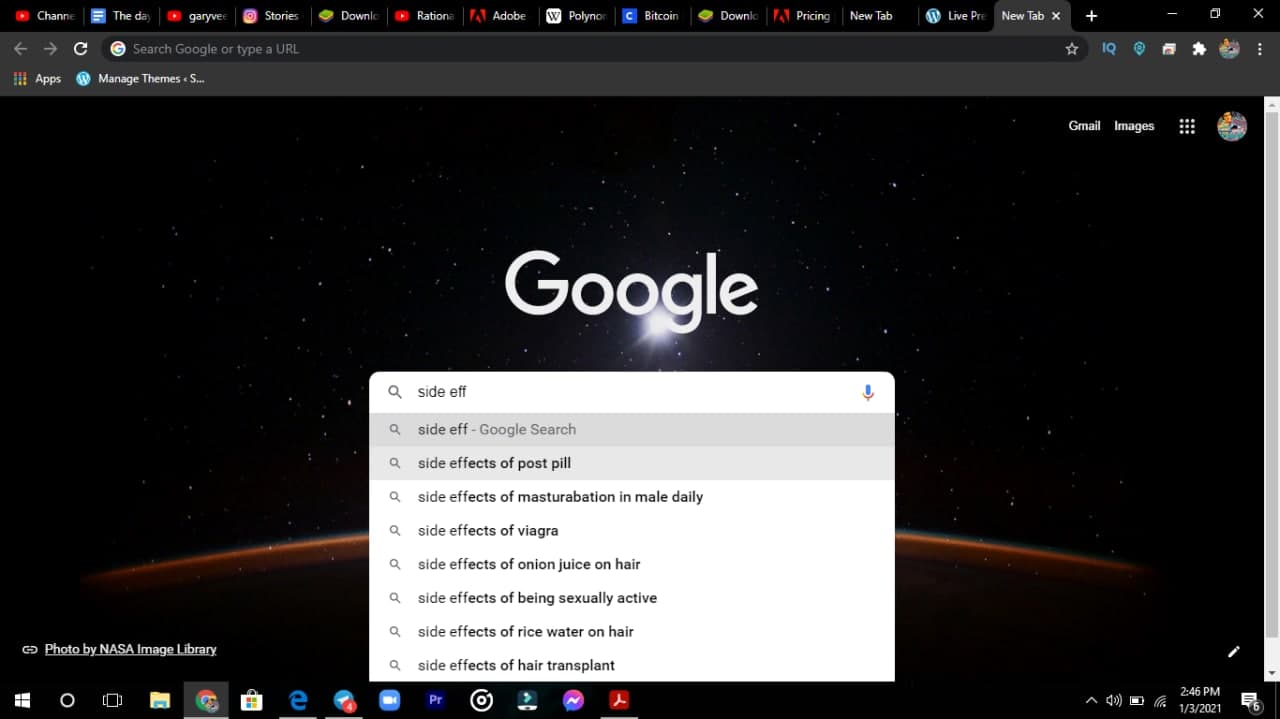
Task: Select suggestion 'side effects of rice water on hair'
Action: point(632,631)
